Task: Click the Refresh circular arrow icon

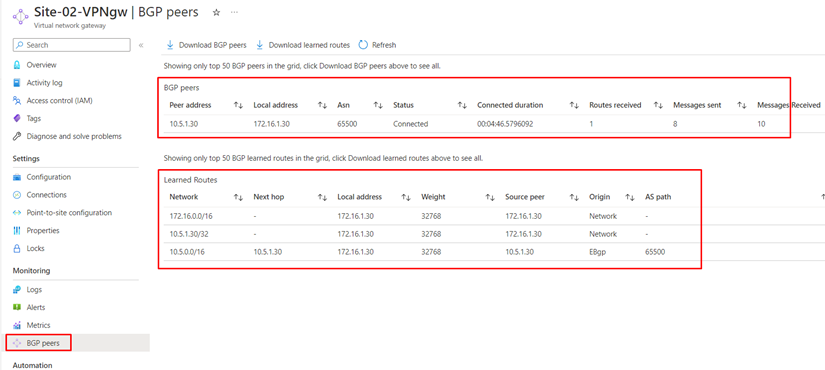Action: pyautogui.click(x=363, y=45)
